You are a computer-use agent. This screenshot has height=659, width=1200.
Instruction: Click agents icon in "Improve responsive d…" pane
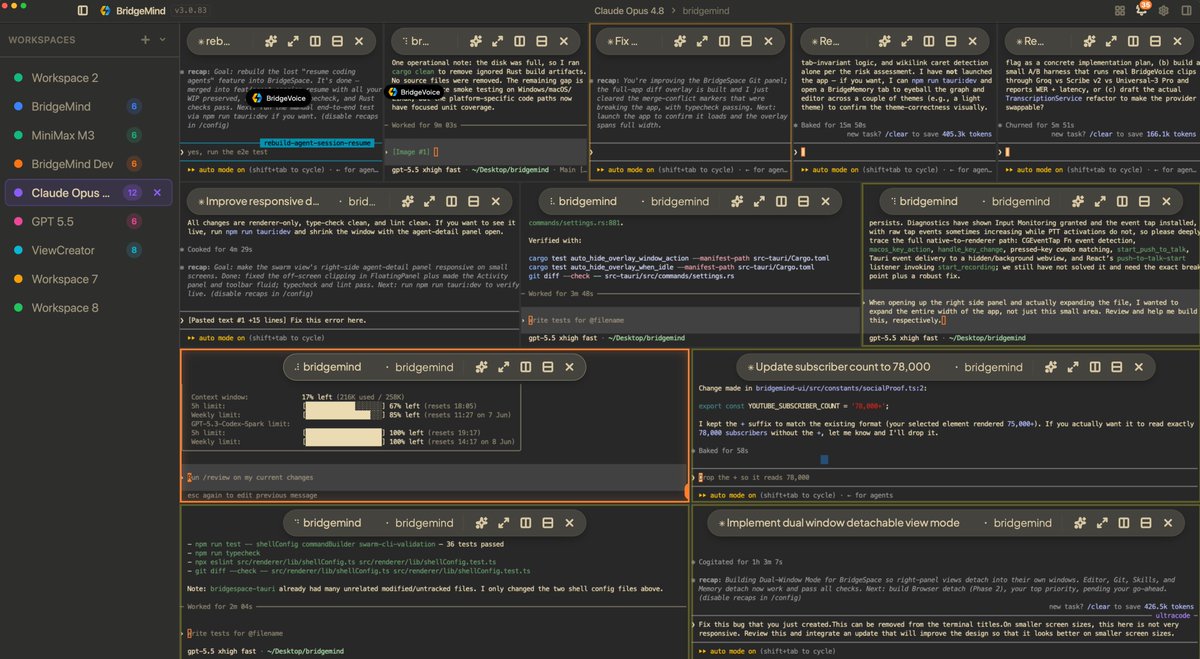click(x=406, y=201)
